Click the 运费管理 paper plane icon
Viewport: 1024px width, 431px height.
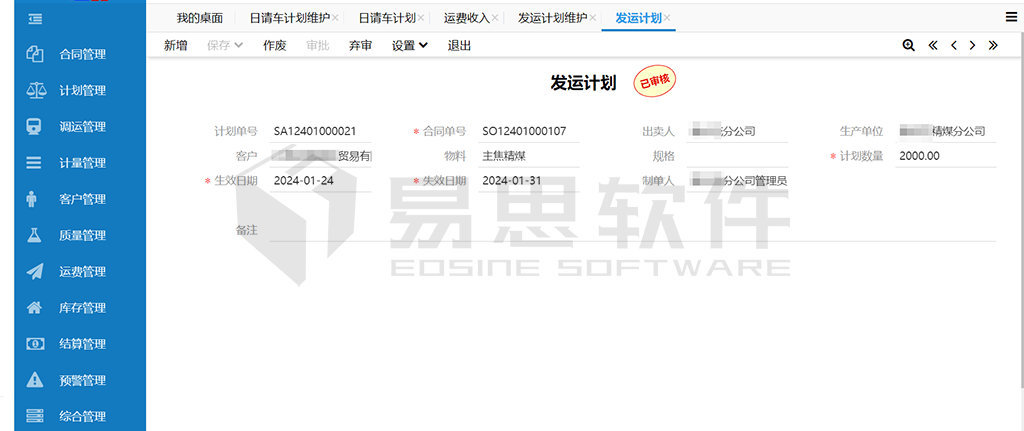(34, 271)
